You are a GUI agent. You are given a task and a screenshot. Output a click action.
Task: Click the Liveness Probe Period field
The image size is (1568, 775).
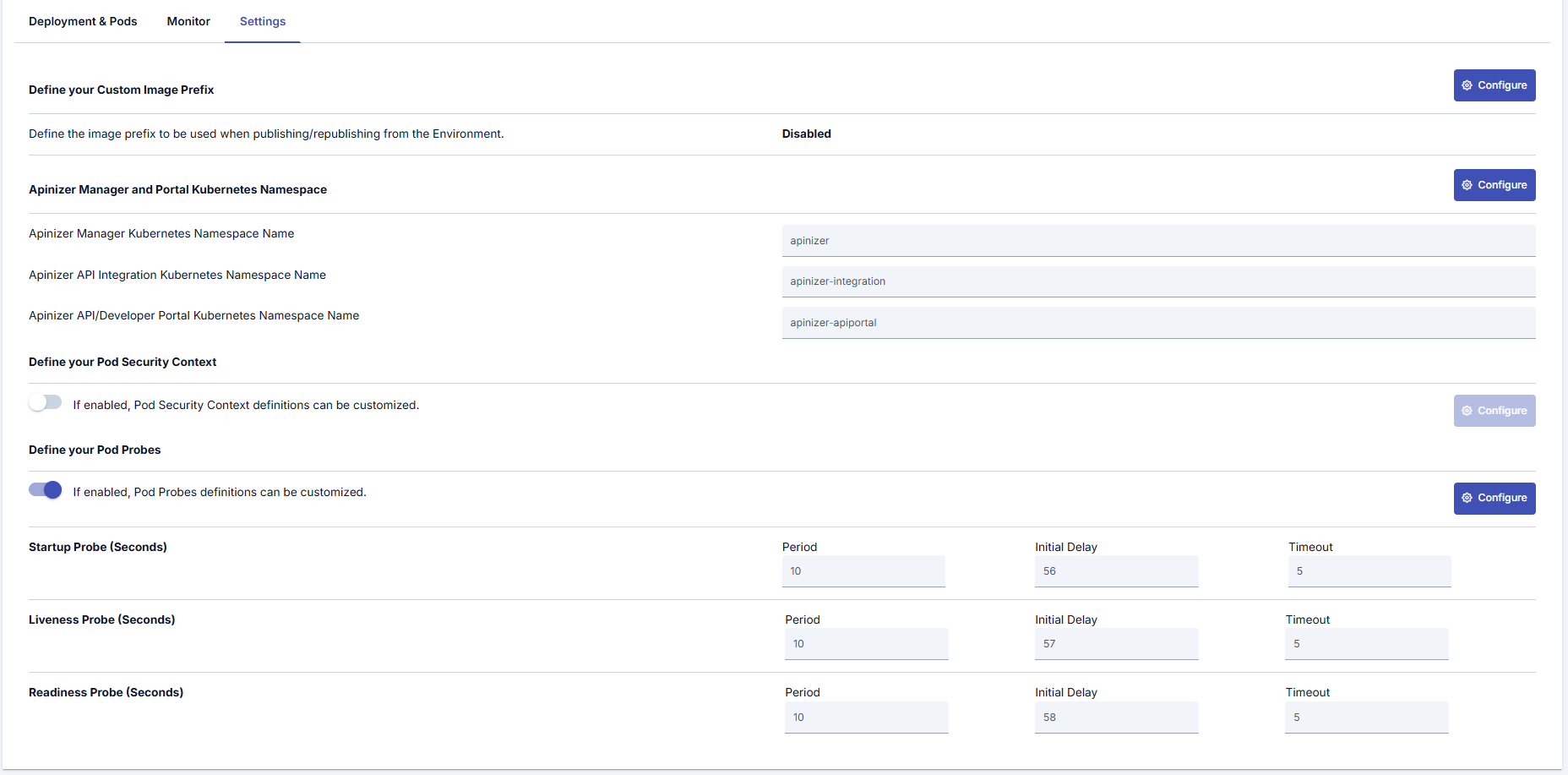[x=867, y=644]
